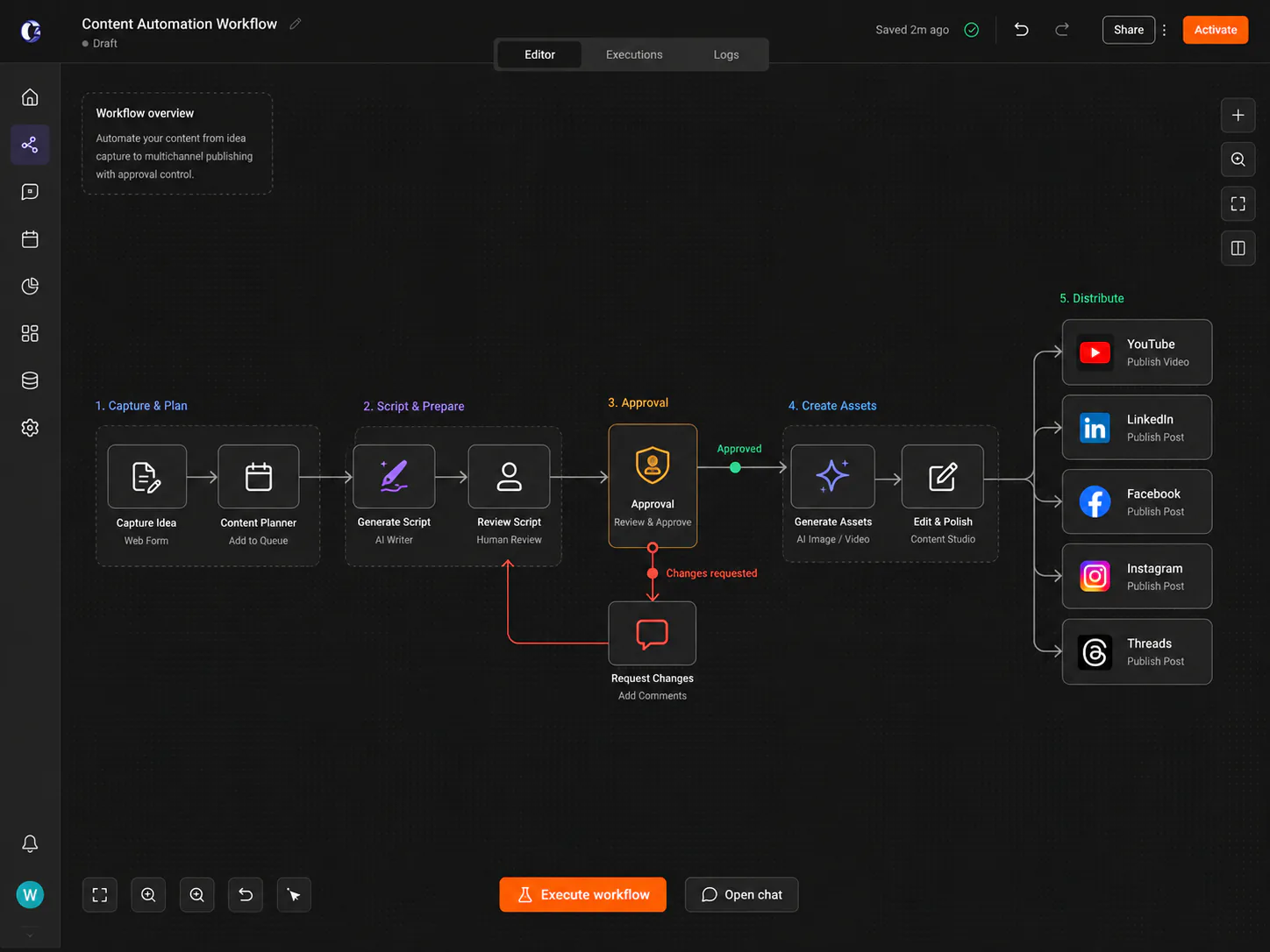Viewport: 1270px width, 952px height.
Task: Click fit-to-view icon in bottom toolbar
Action: click(x=100, y=895)
